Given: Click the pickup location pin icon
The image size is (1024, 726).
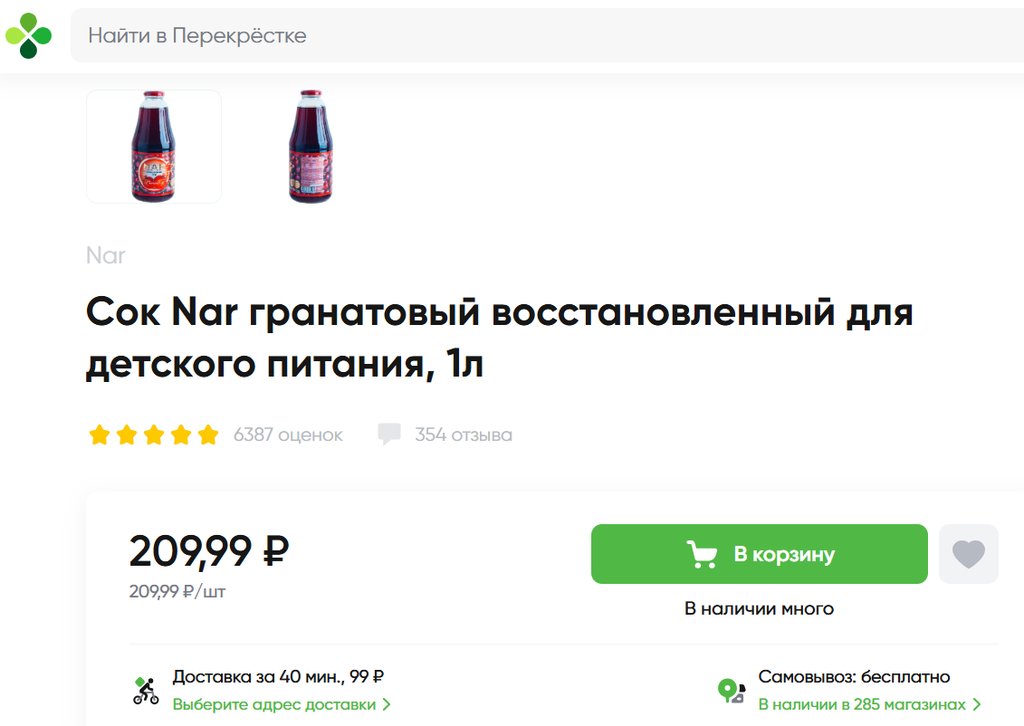Looking at the screenshot, I should point(731,690).
